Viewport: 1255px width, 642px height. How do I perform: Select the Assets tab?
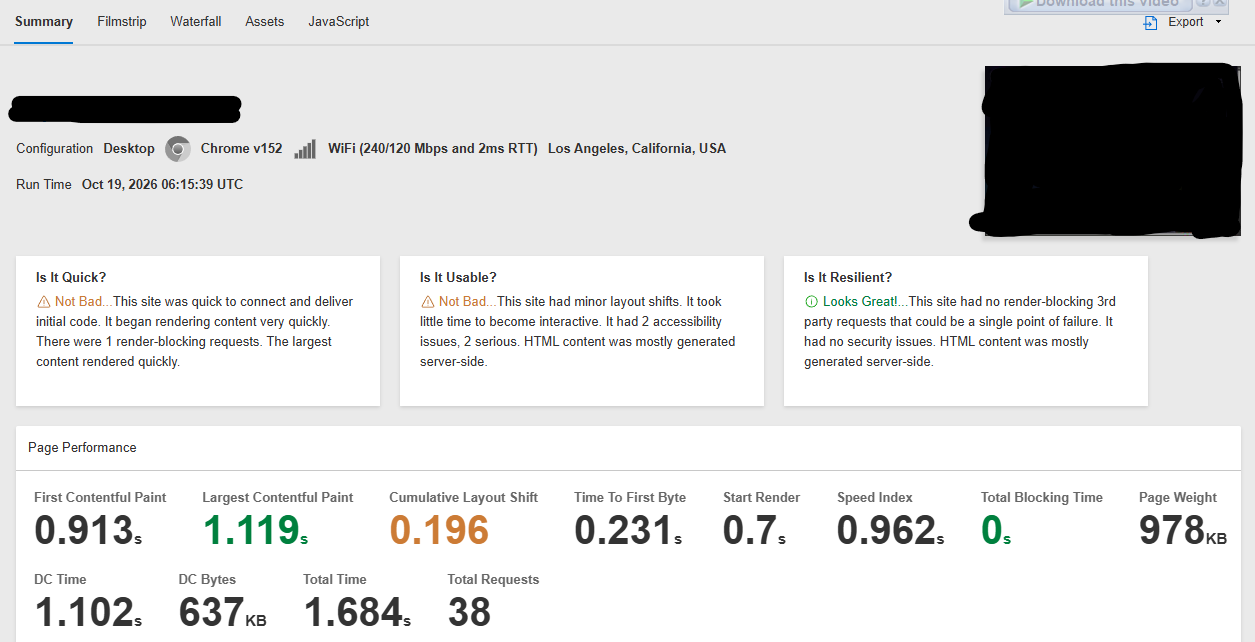point(265,21)
